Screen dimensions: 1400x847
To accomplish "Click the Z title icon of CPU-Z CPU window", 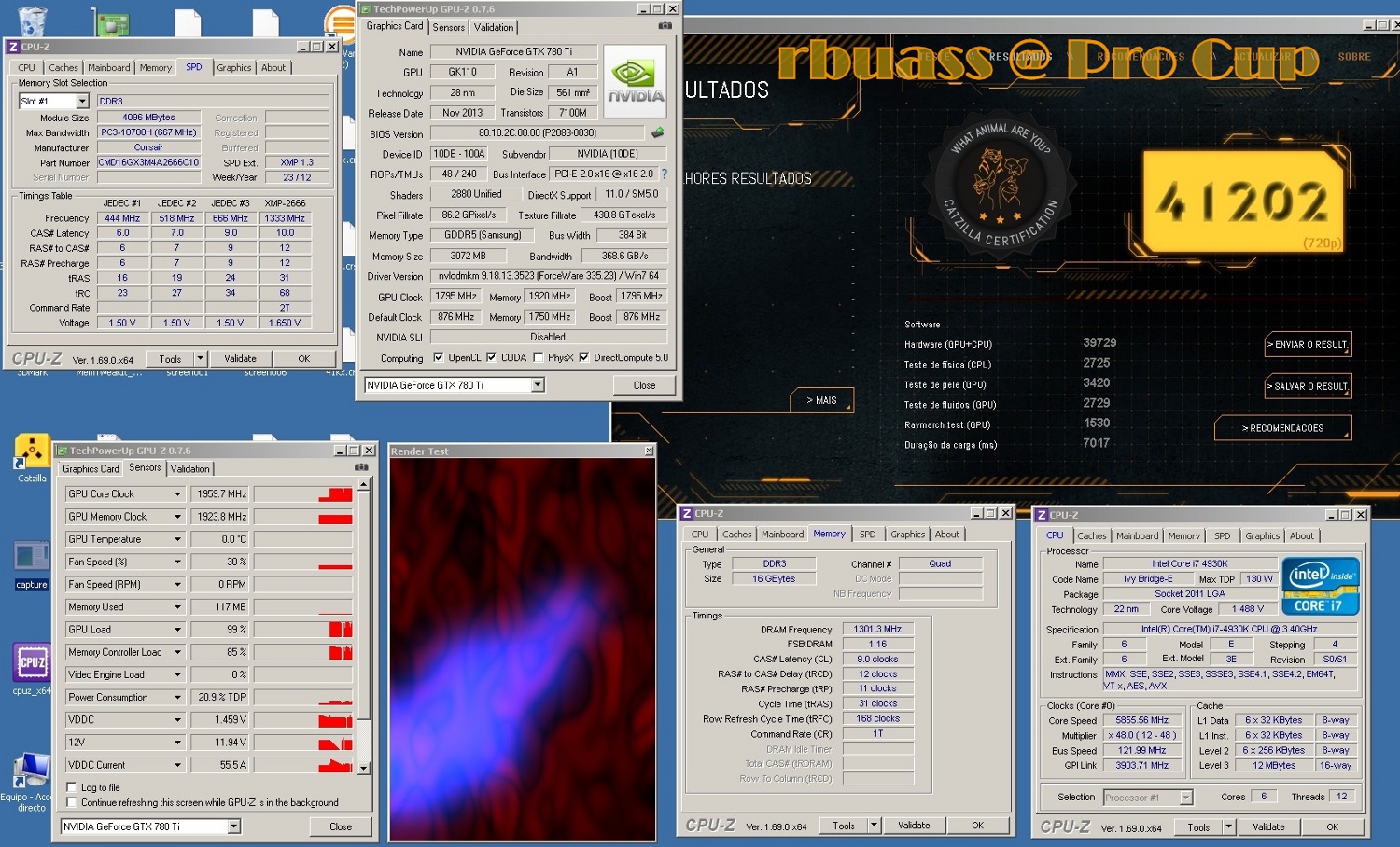I will pos(1042,515).
